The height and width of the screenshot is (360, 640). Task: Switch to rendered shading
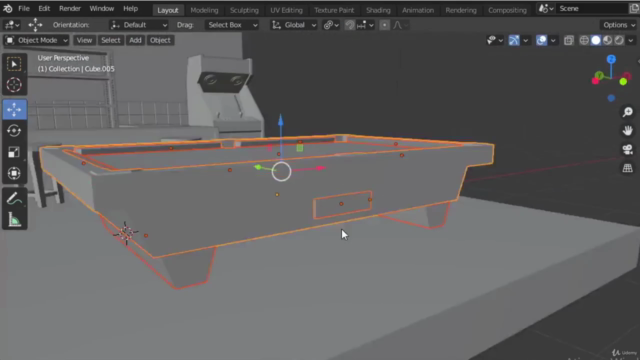(x=619, y=40)
